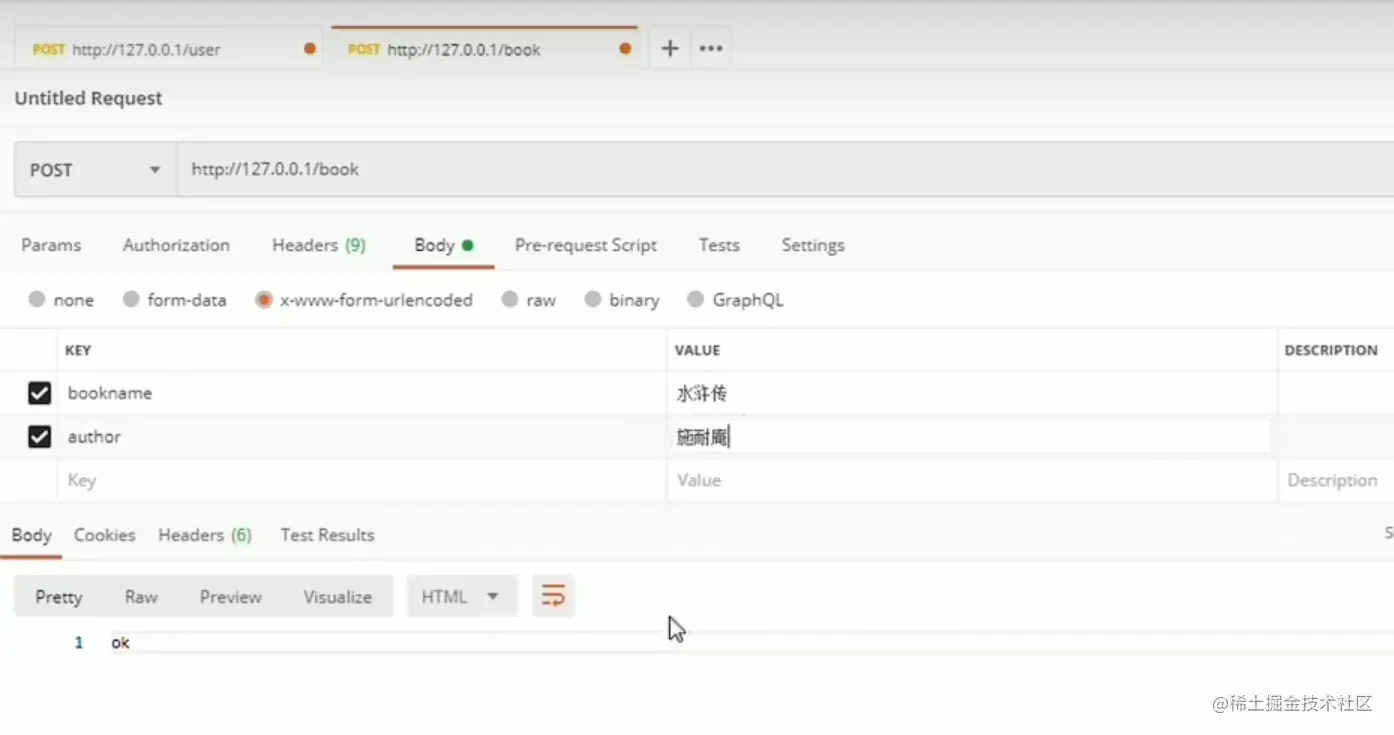1394x735 pixels.
Task: Click the Untitled Request title
Action: (x=88, y=98)
